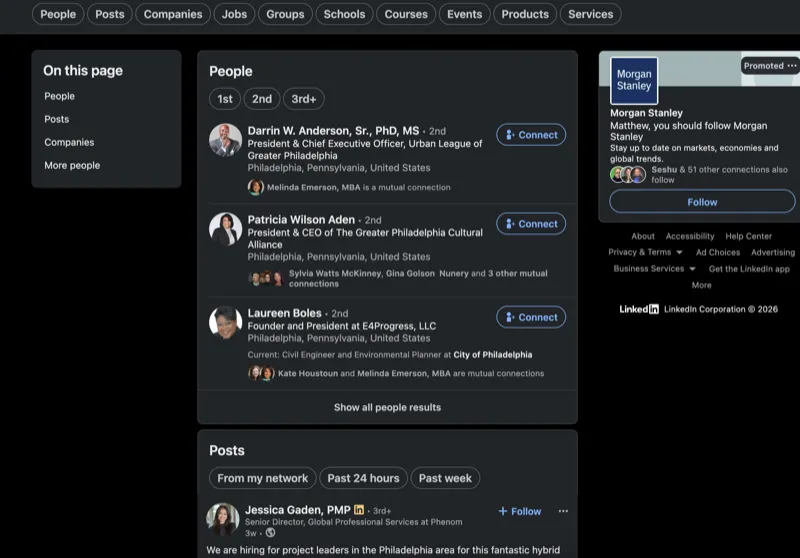Toggle the From my network posts filter

coord(262,478)
